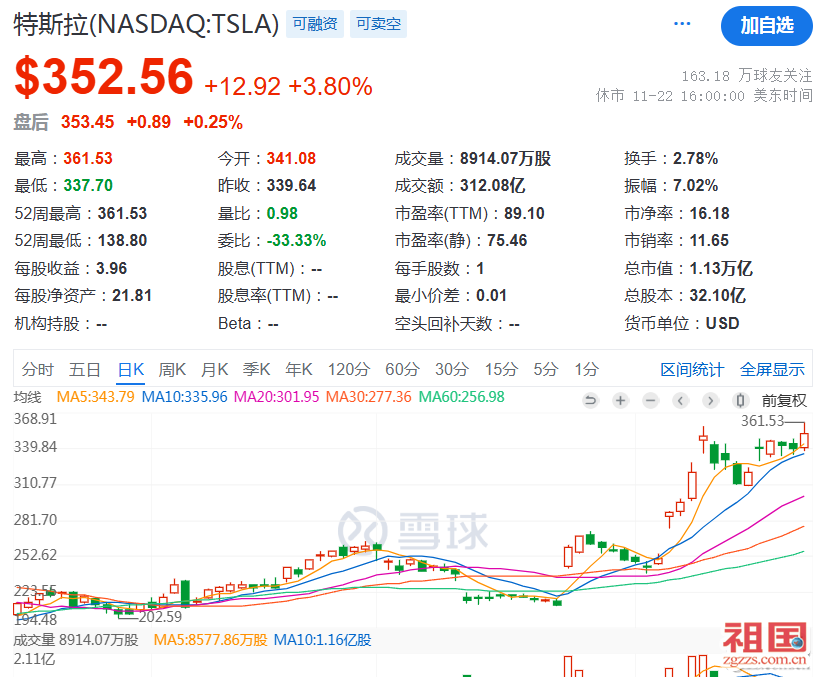This screenshot has height=677, width=832.
Task: Move chart to later dates with right chevron
Action: (711, 400)
